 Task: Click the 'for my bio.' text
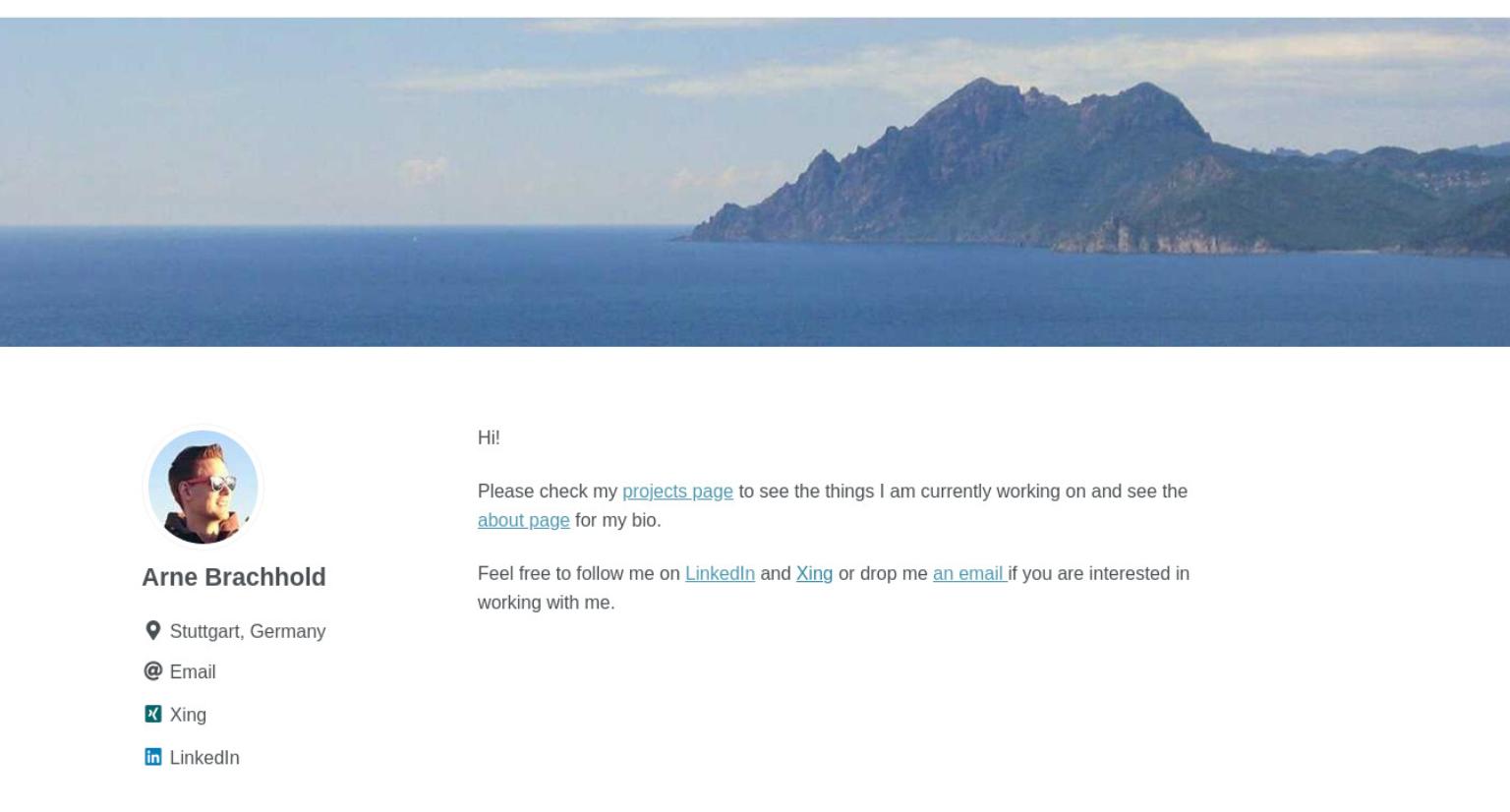pyautogui.click(x=617, y=520)
